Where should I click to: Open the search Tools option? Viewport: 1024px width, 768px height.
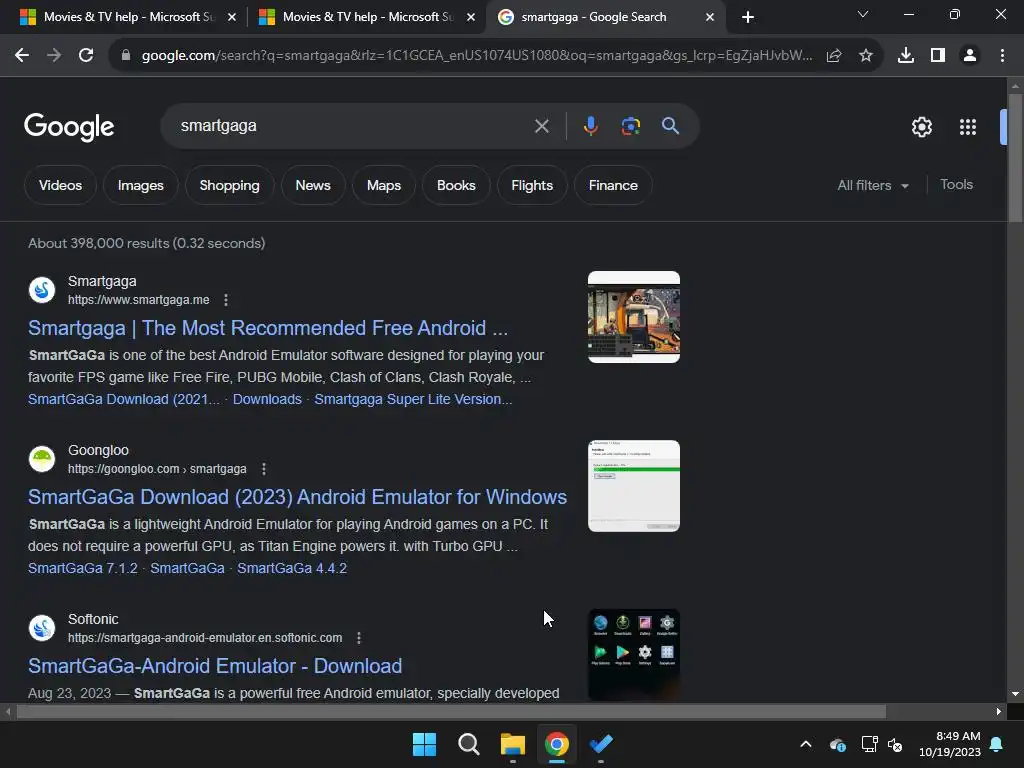coord(956,185)
